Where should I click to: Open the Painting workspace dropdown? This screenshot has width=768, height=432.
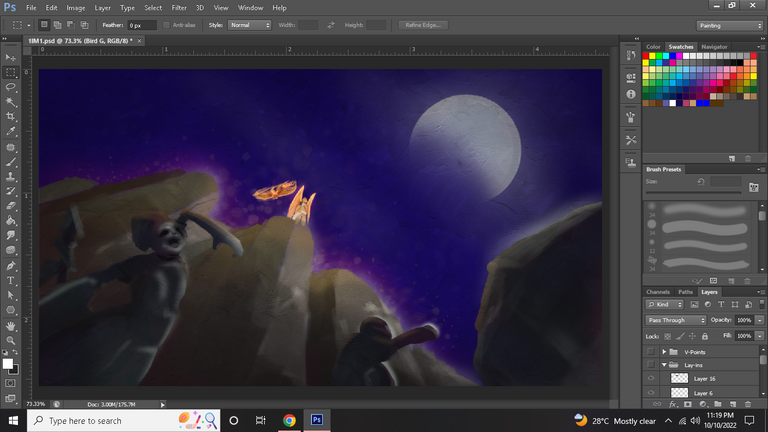pos(729,25)
